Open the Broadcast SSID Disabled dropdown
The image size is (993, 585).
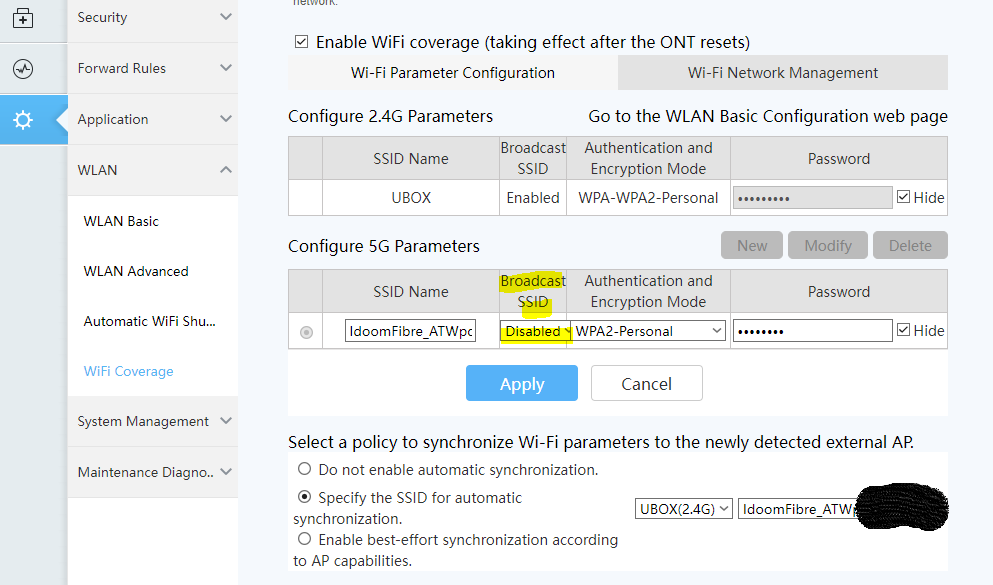(x=536, y=331)
